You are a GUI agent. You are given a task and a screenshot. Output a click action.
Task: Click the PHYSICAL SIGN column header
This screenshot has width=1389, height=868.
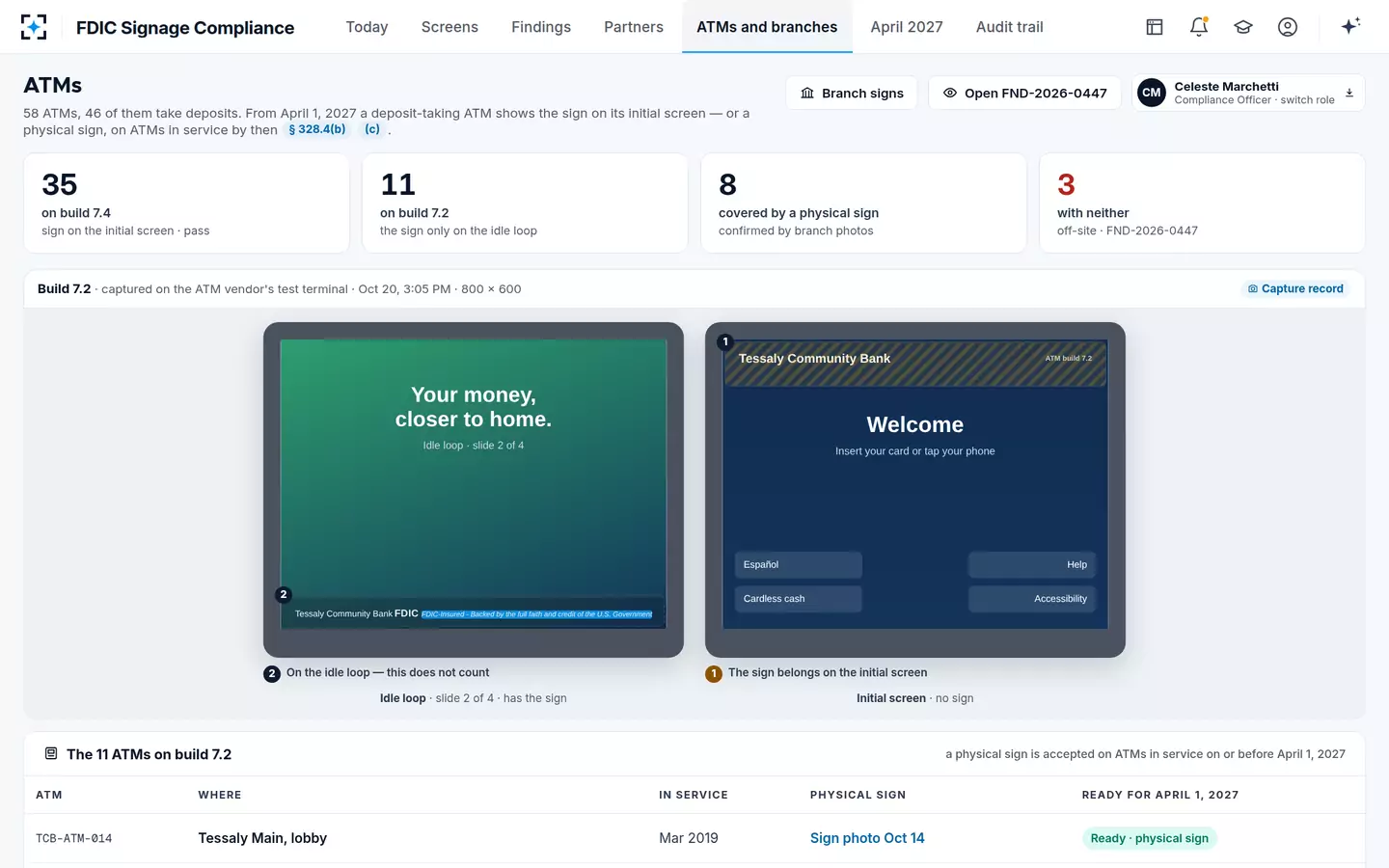pyautogui.click(x=858, y=795)
